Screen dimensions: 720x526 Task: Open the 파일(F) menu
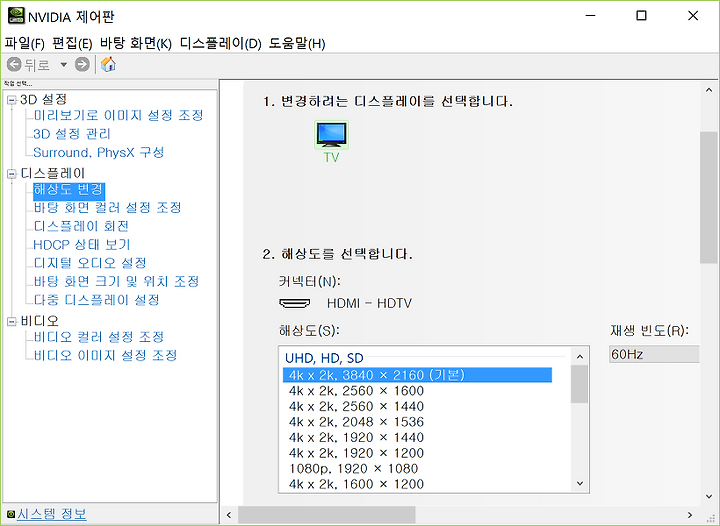24,44
